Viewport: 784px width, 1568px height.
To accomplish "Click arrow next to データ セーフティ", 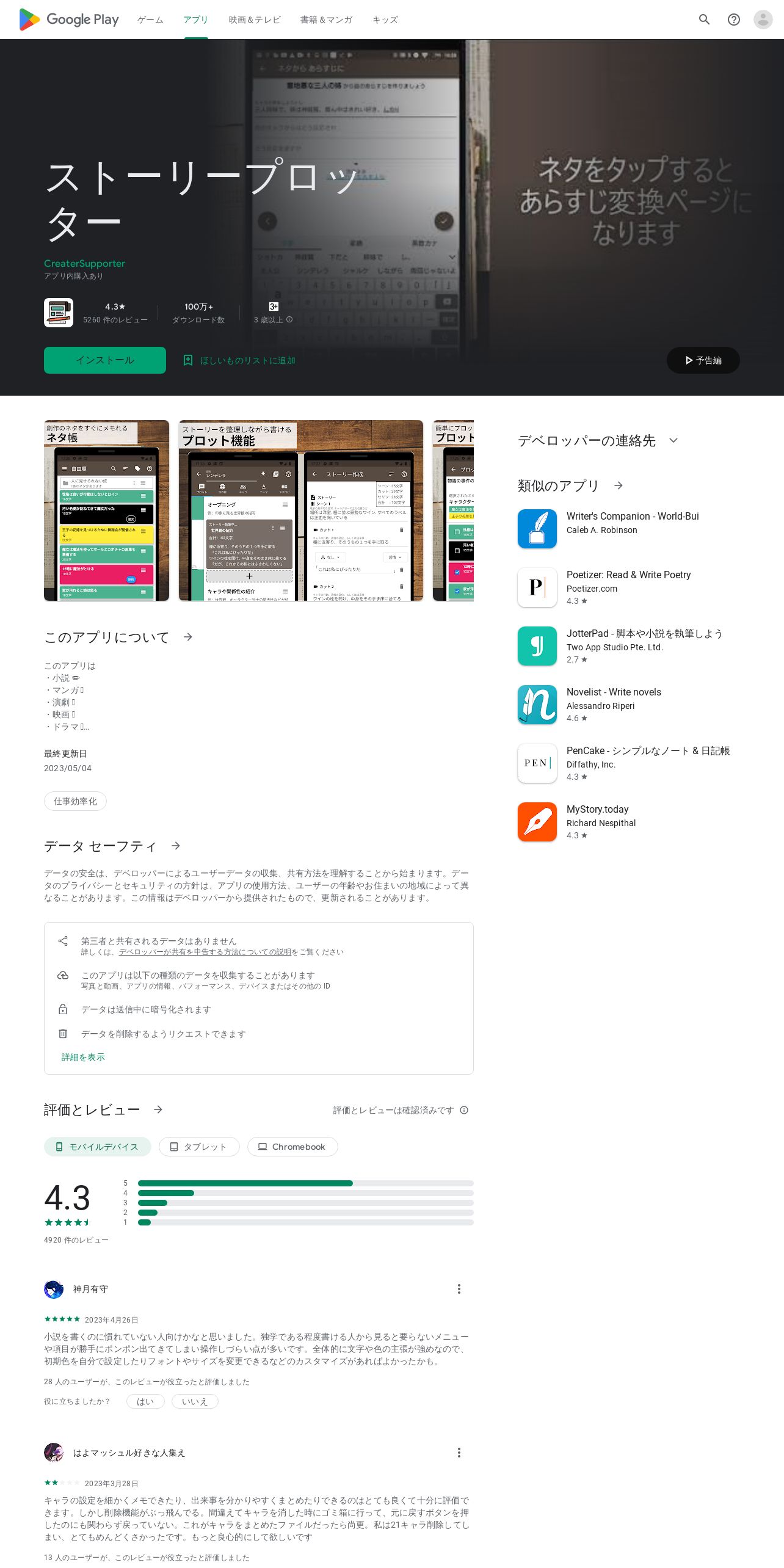I will click(x=176, y=846).
